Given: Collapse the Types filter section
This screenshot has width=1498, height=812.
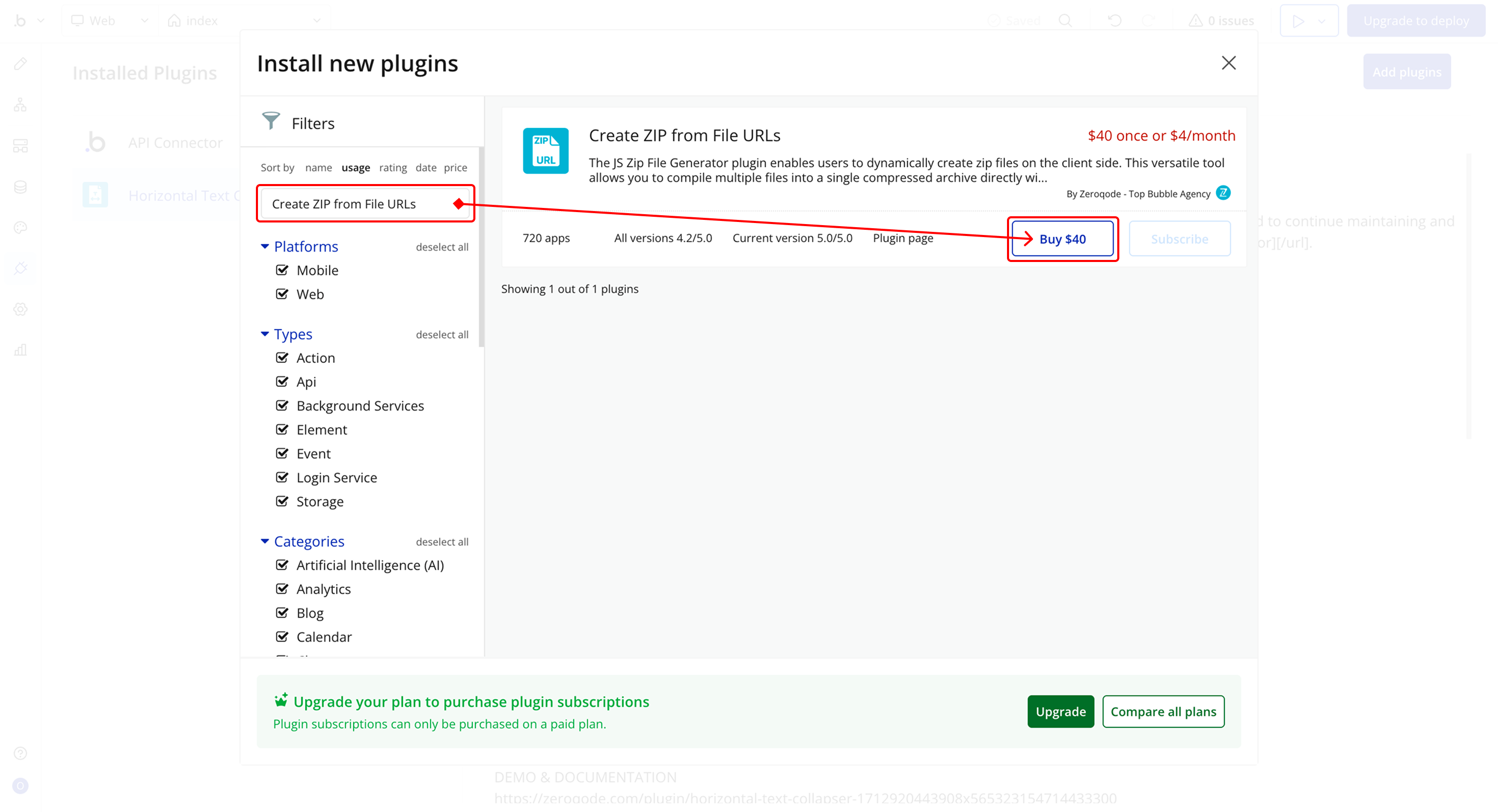Looking at the screenshot, I should (x=265, y=334).
